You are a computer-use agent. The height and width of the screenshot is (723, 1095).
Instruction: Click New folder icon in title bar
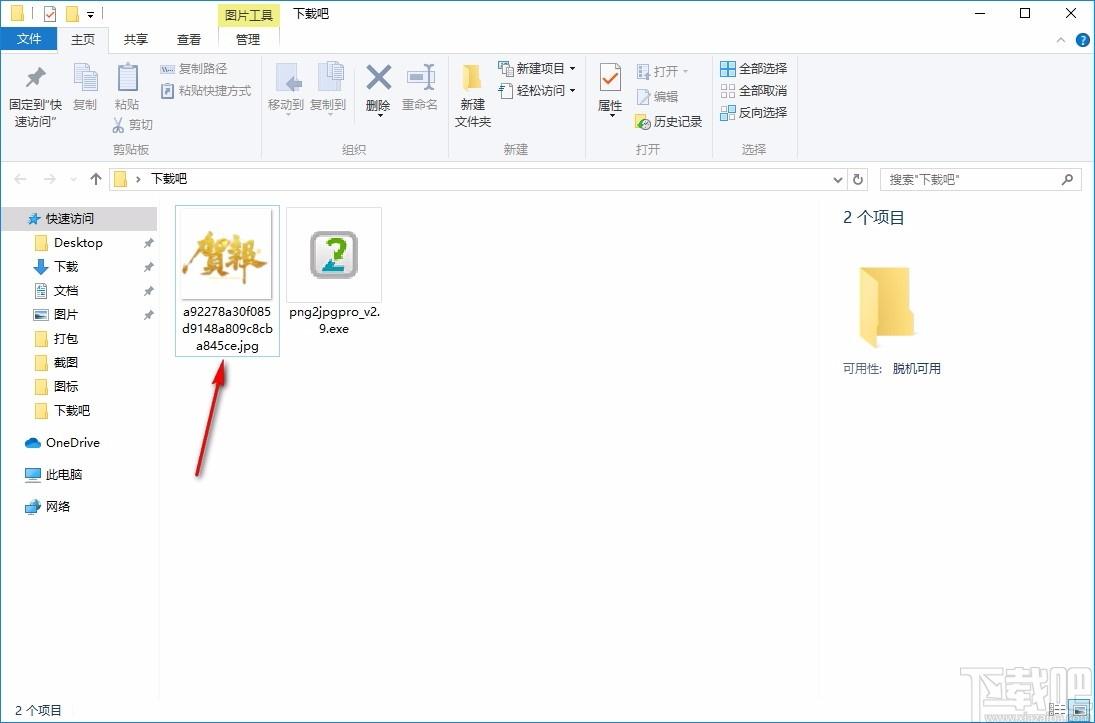click(71, 13)
